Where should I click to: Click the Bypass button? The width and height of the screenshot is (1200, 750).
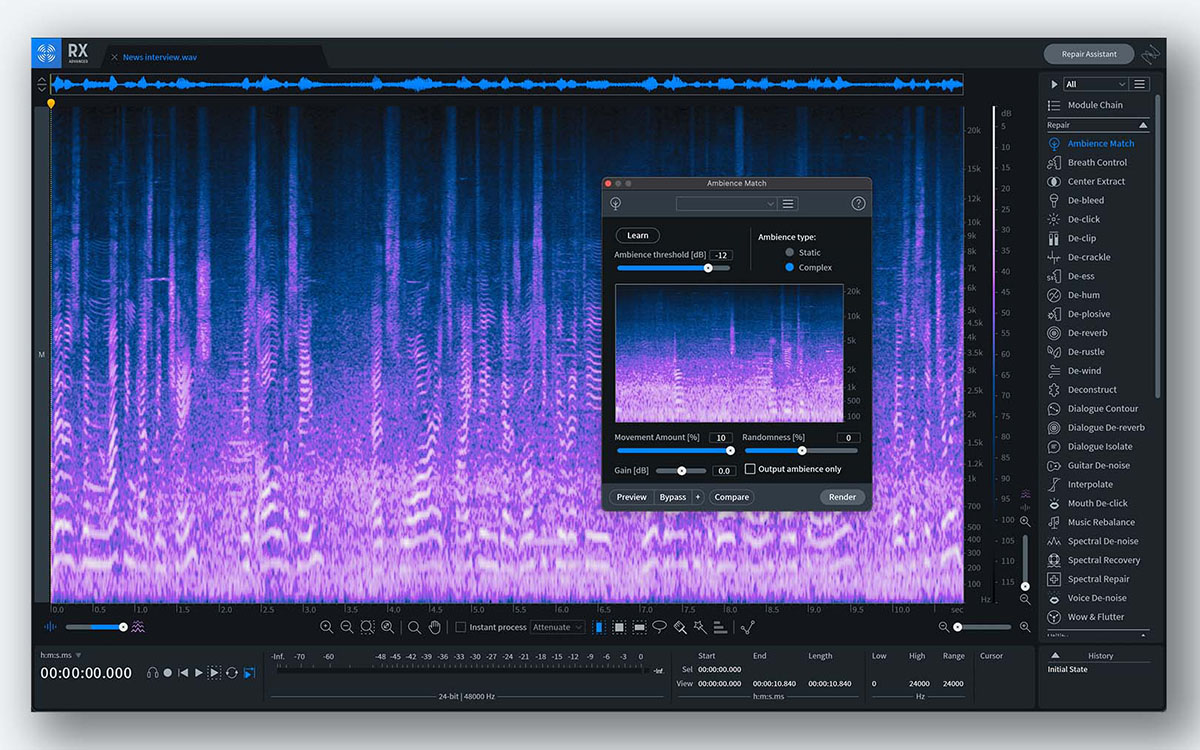pos(673,497)
